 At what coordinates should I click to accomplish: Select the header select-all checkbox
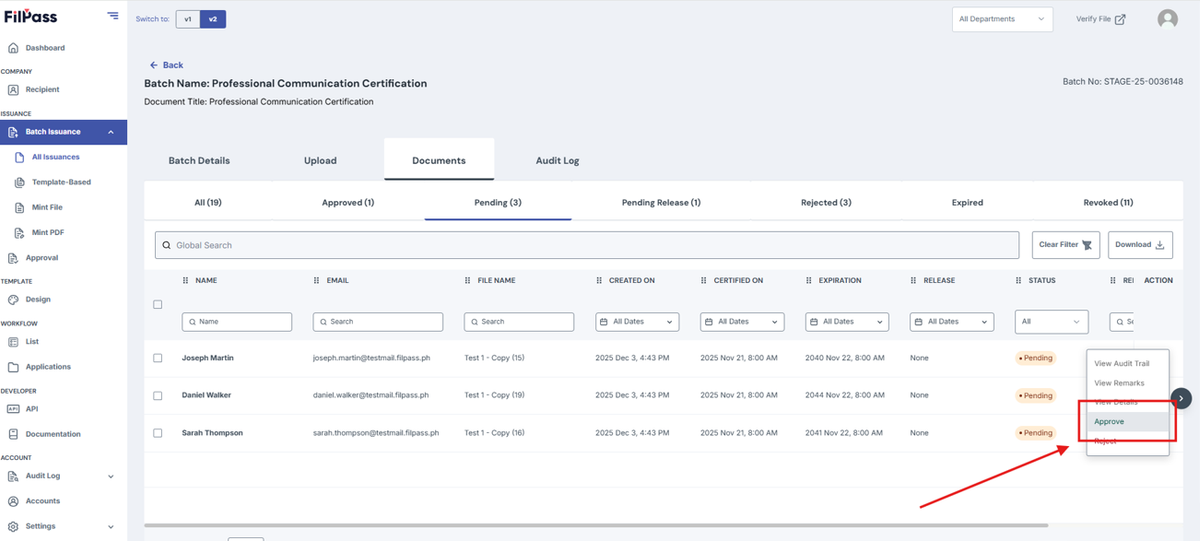157,304
